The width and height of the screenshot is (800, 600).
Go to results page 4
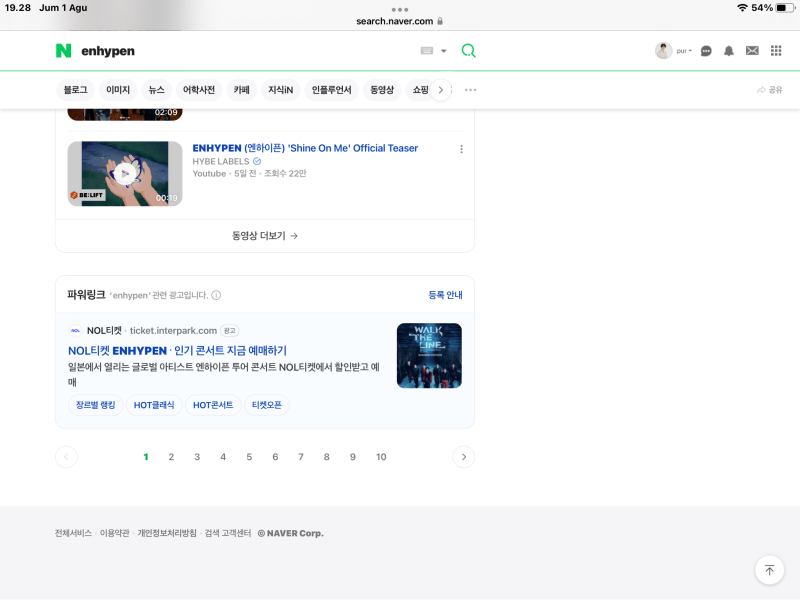tap(223, 457)
